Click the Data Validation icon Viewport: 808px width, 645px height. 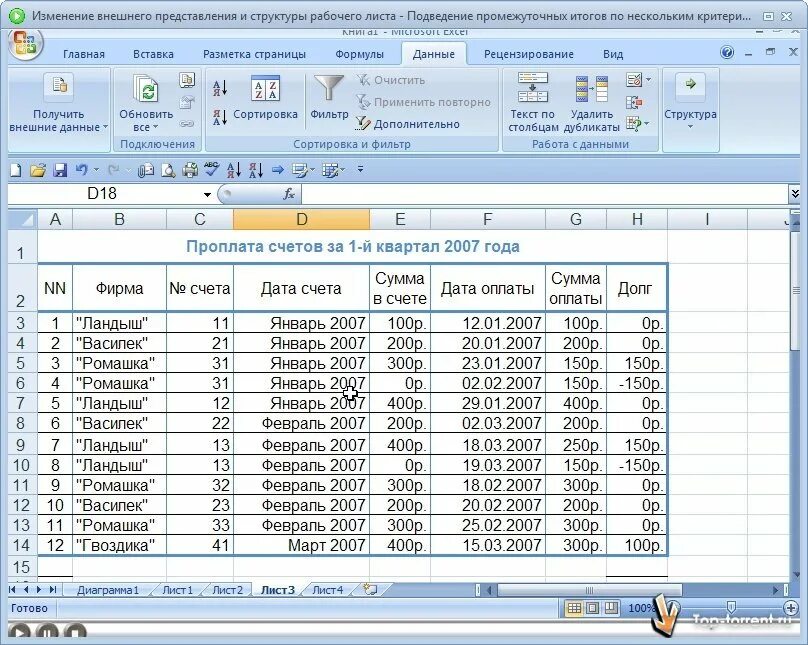coord(634,80)
